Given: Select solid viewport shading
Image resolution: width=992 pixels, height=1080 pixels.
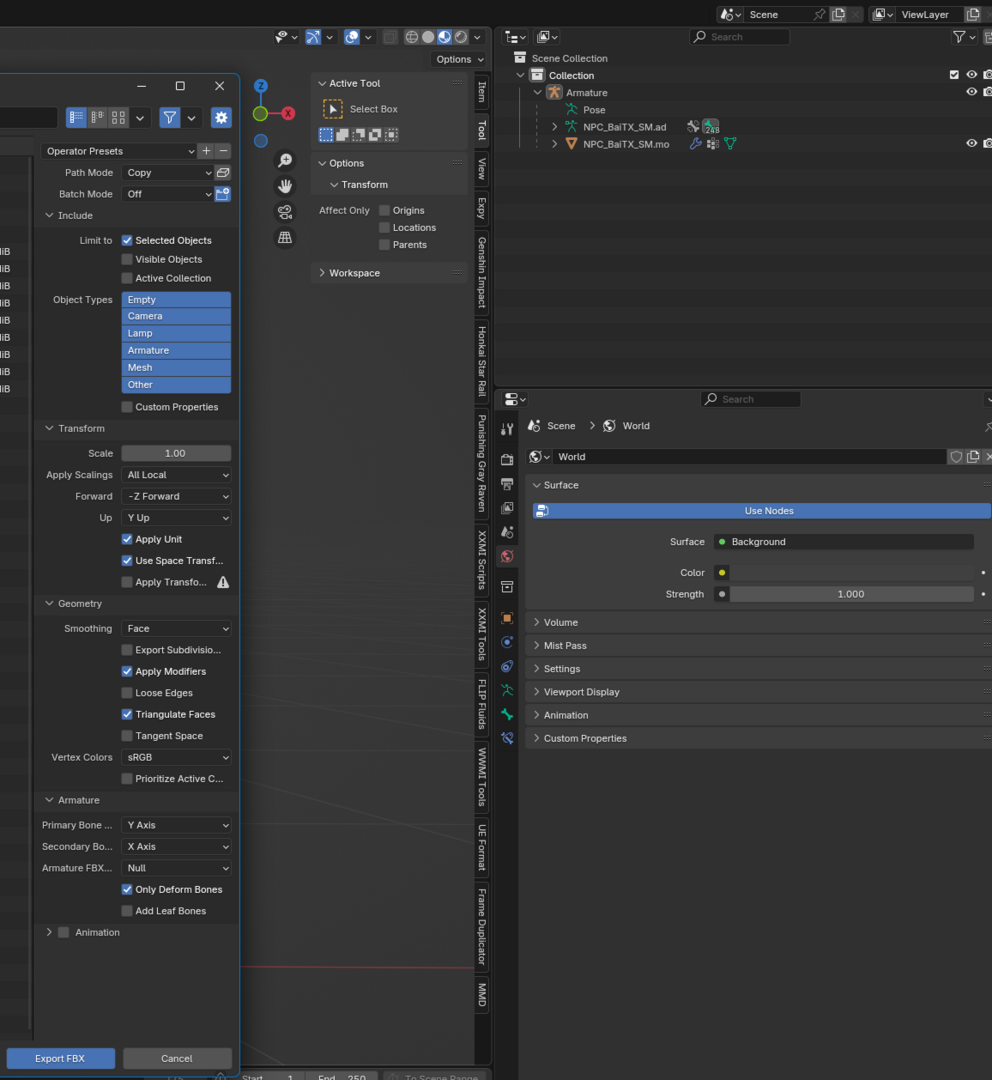Looking at the screenshot, I should [428, 37].
